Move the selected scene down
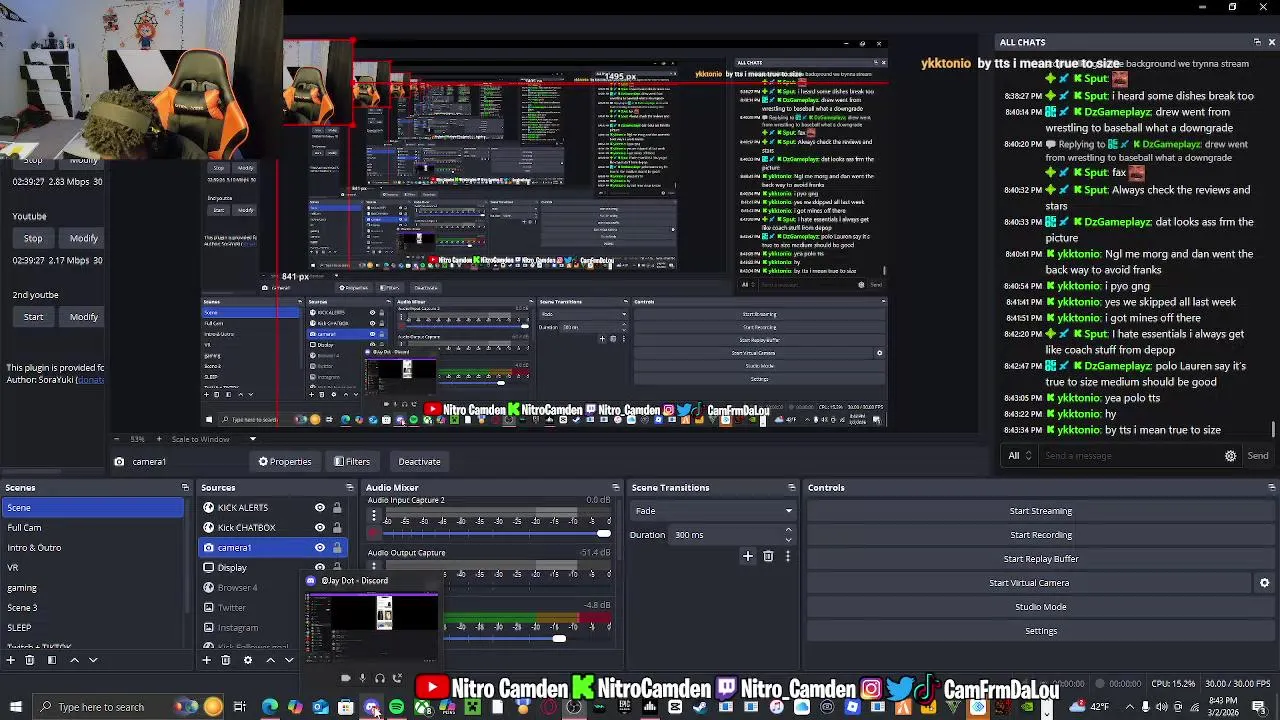 93,660
